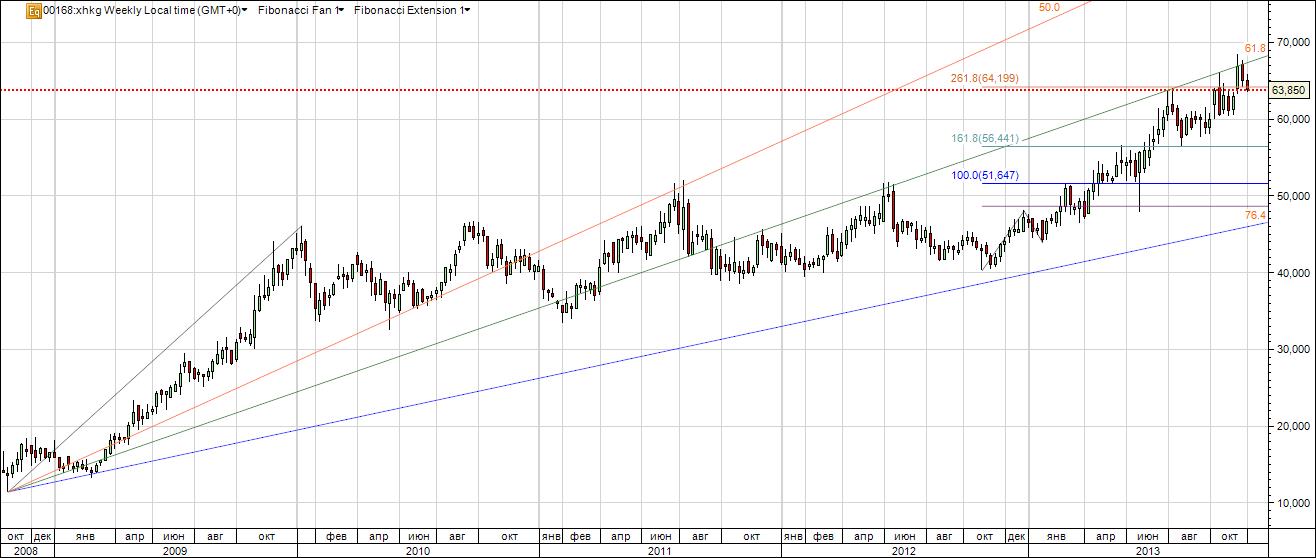Click the 2009 year label on time axis
Image resolution: width=1316 pixels, height=558 pixels.
coord(175,550)
